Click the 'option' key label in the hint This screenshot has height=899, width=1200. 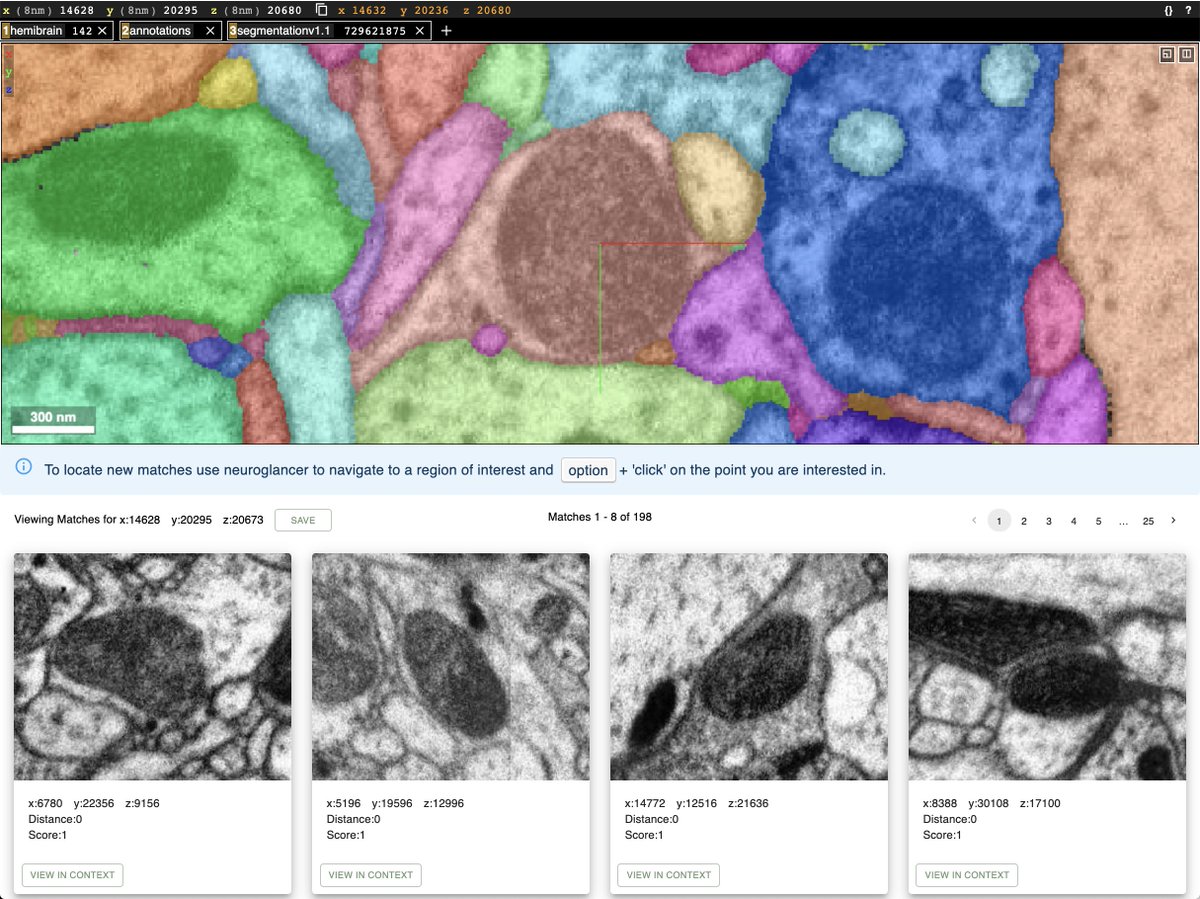[x=588, y=470]
